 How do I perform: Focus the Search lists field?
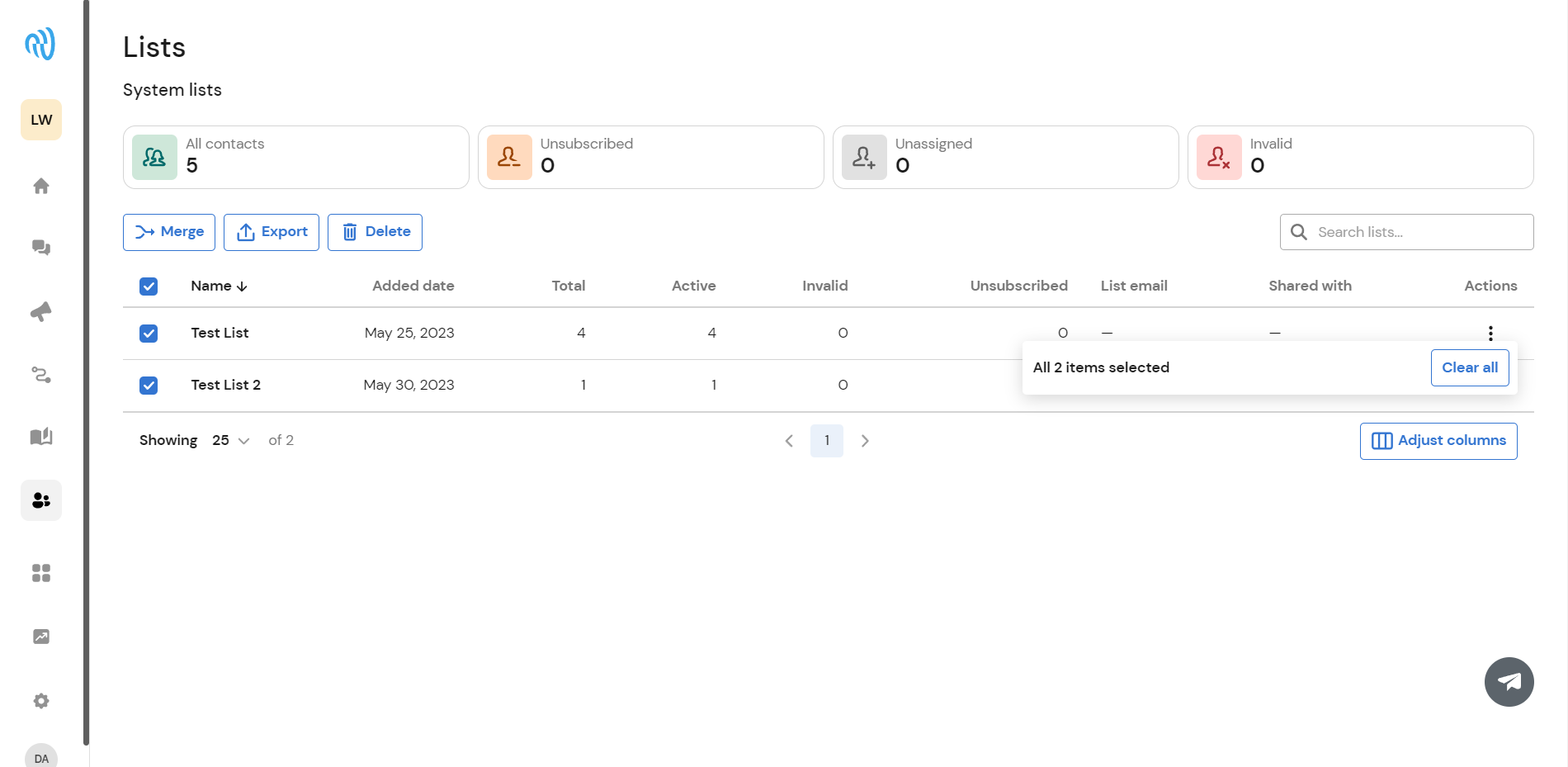(x=1407, y=232)
